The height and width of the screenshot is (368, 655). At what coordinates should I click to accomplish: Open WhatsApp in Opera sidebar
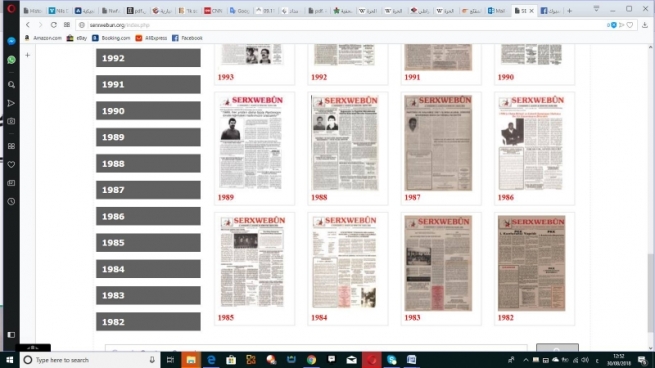[11, 60]
